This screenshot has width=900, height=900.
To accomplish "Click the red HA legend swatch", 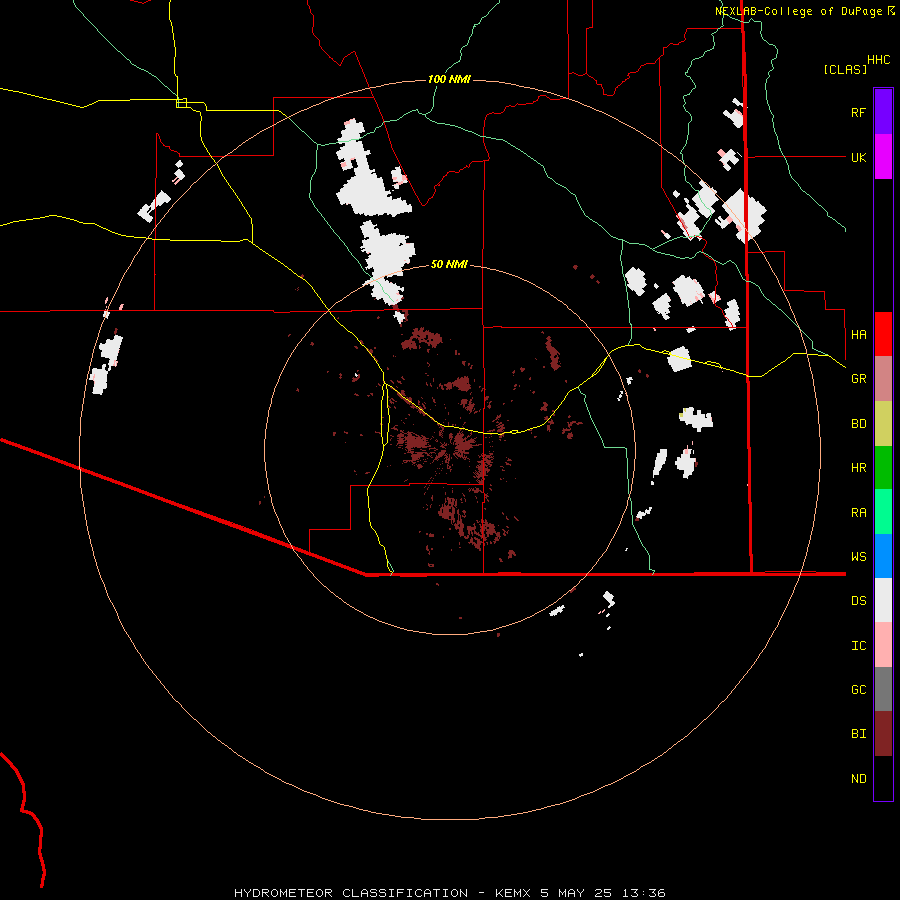I will click(883, 334).
